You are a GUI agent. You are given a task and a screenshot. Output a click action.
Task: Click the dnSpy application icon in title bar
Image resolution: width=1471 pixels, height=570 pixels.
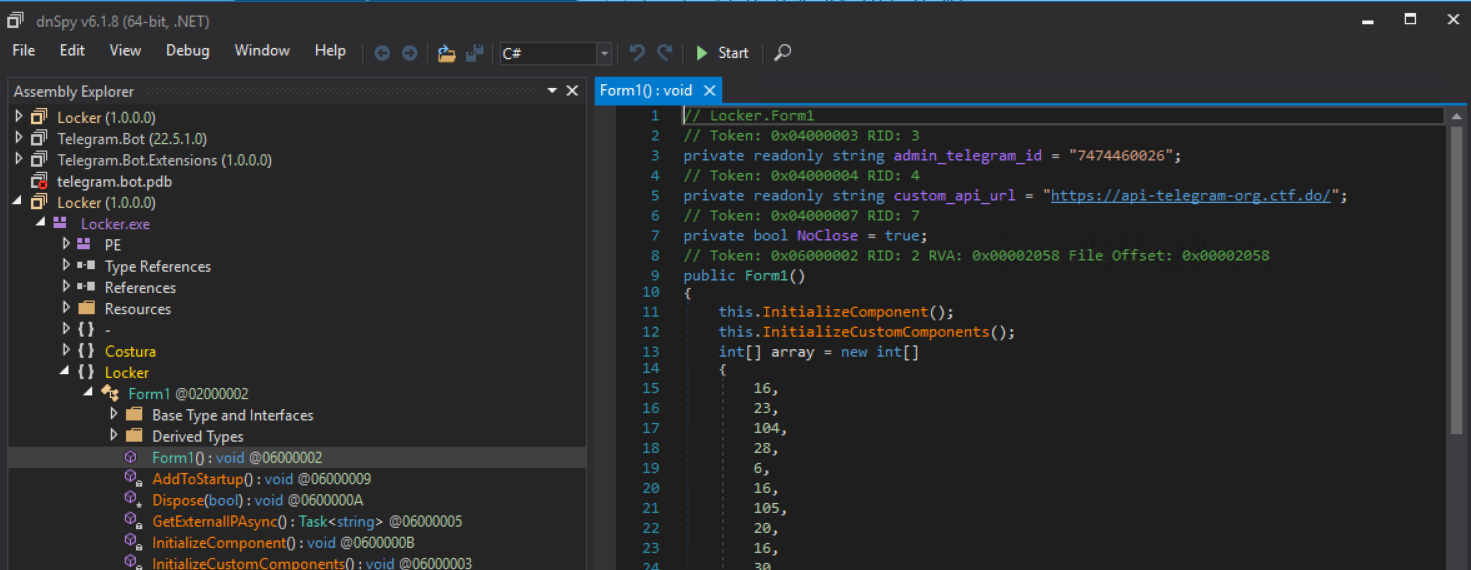(16, 20)
